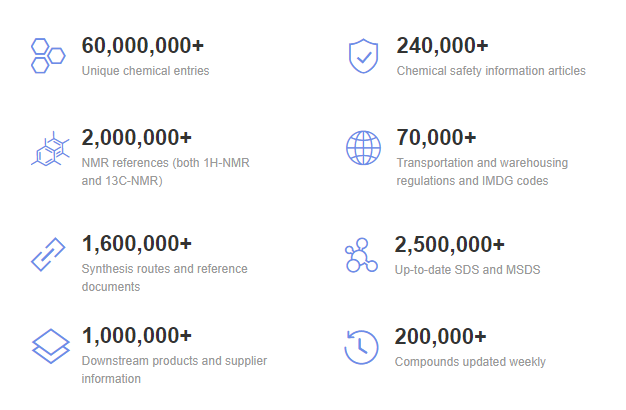The height and width of the screenshot is (410, 626).
Task: Open 'Chemical safety information articles' text
Action: click(491, 71)
